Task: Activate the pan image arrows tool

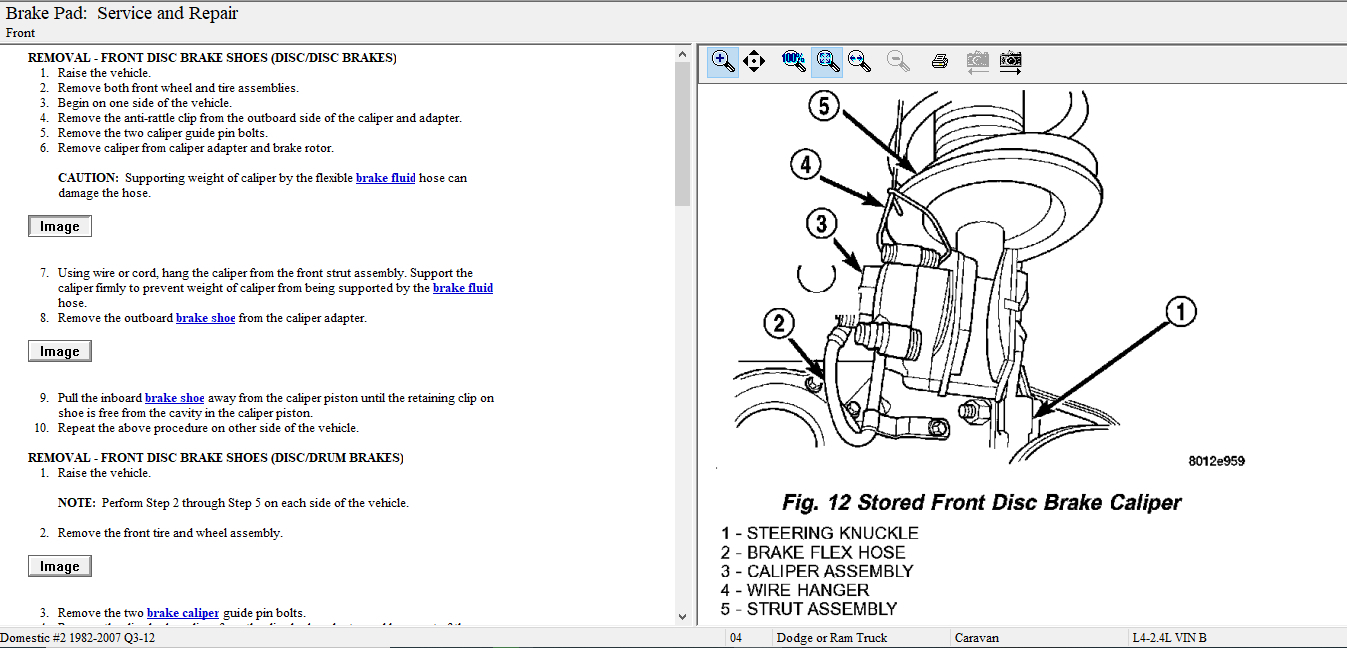Action: (x=755, y=61)
